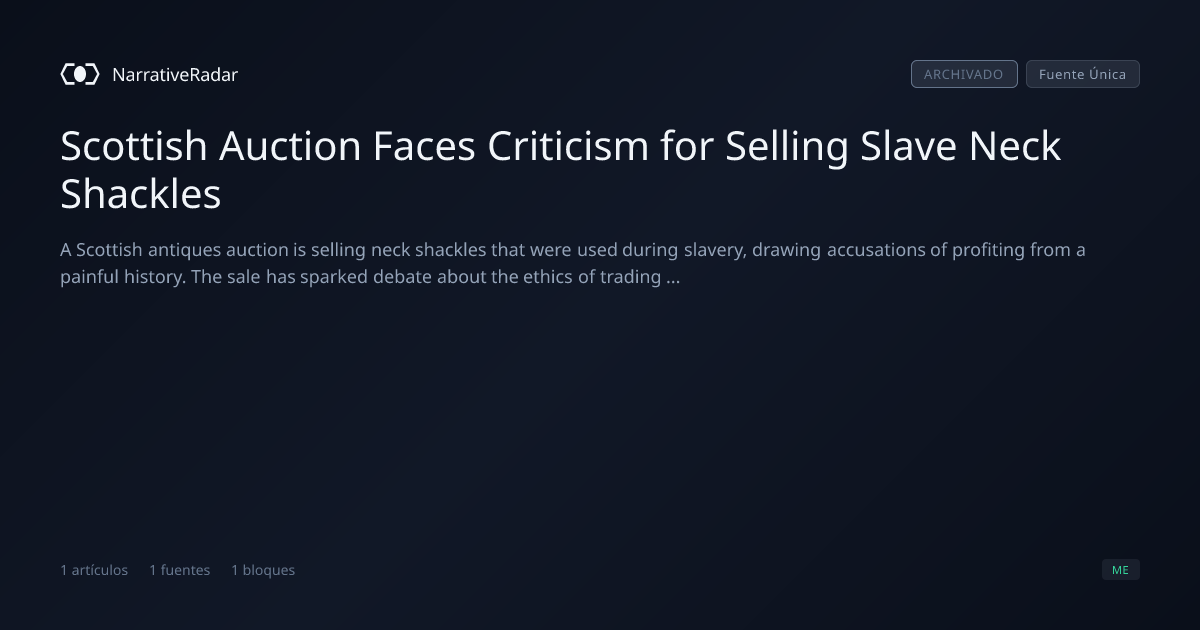Click the Fuente Única tag
The width and height of the screenshot is (1200, 630).
coord(1082,74)
